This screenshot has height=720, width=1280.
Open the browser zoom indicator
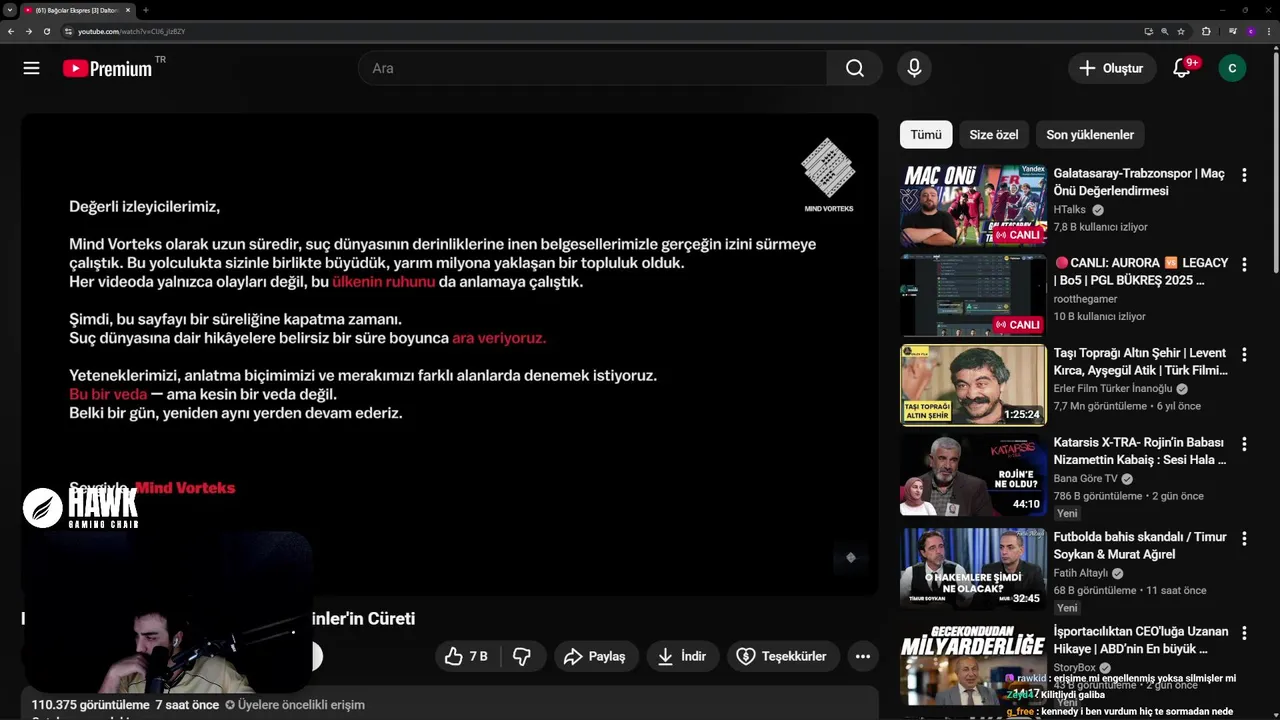[1165, 31]
